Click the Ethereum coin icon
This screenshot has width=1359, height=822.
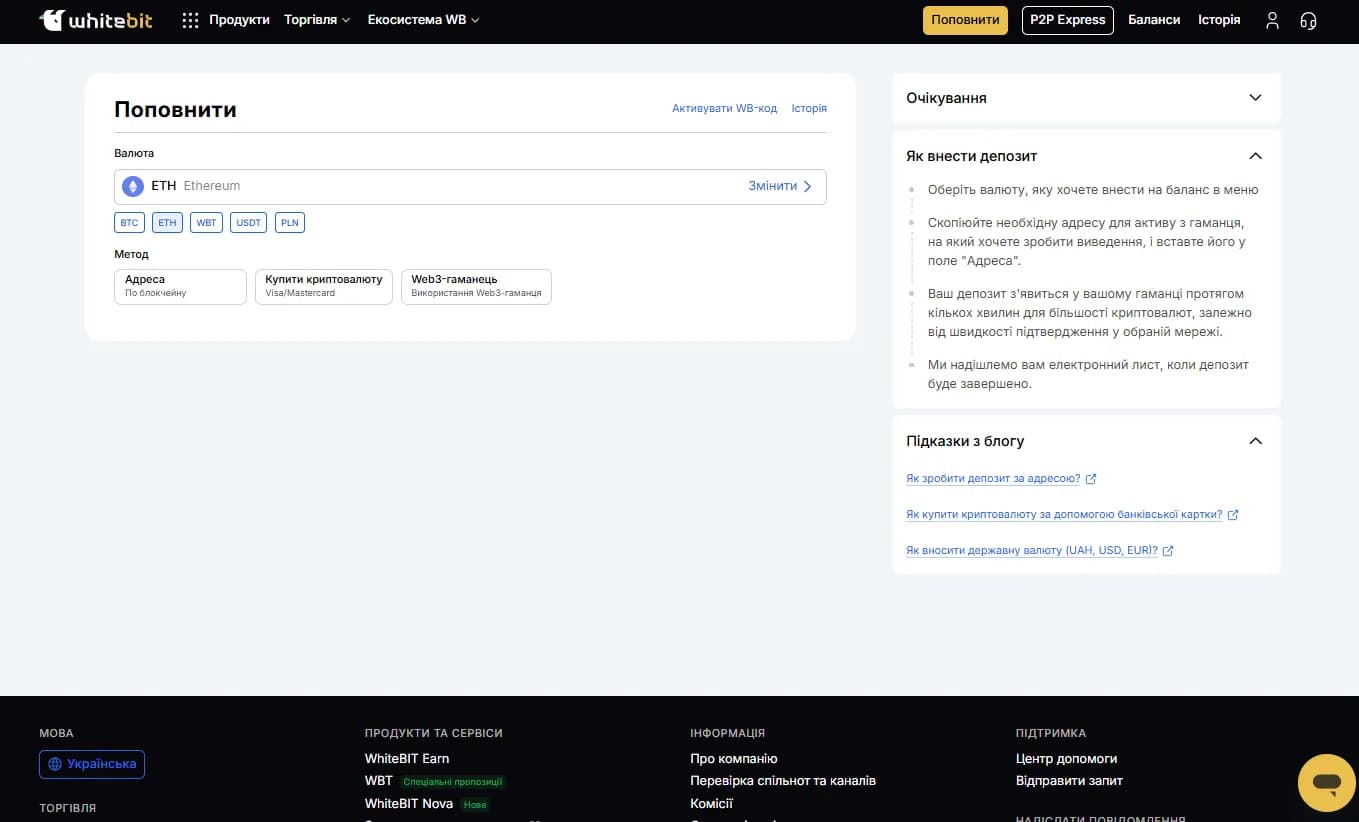(133, 186)
